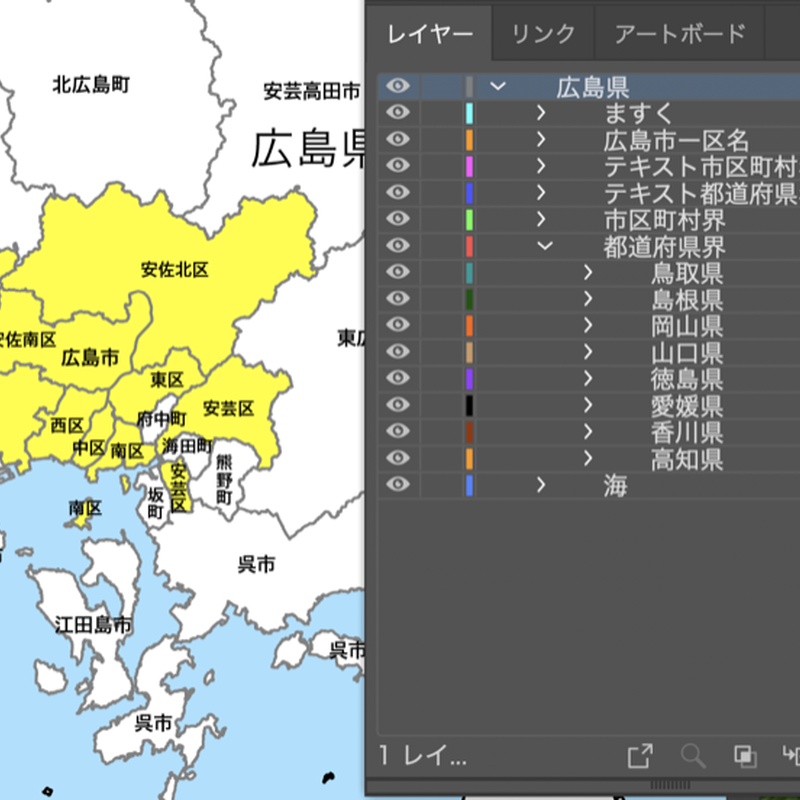Viewport: 800px width, 800px height.
Task: Toggle visibility of the ますく layer
Action: point(398,113)
